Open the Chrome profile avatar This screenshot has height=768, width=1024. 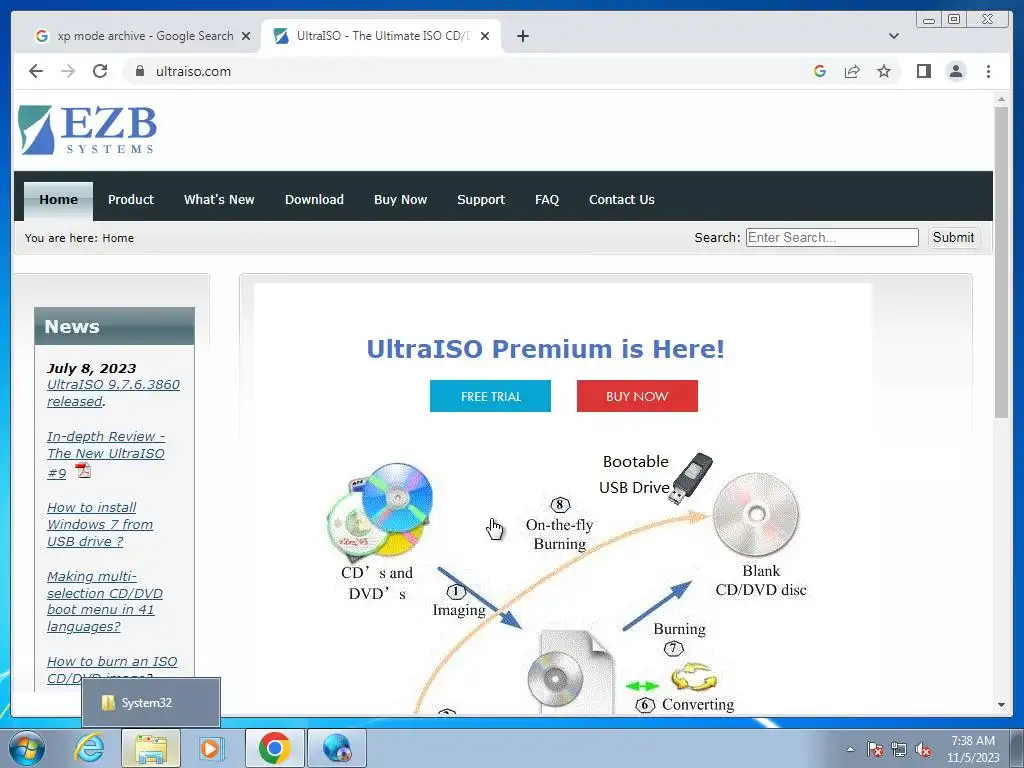tap(956, 71)
